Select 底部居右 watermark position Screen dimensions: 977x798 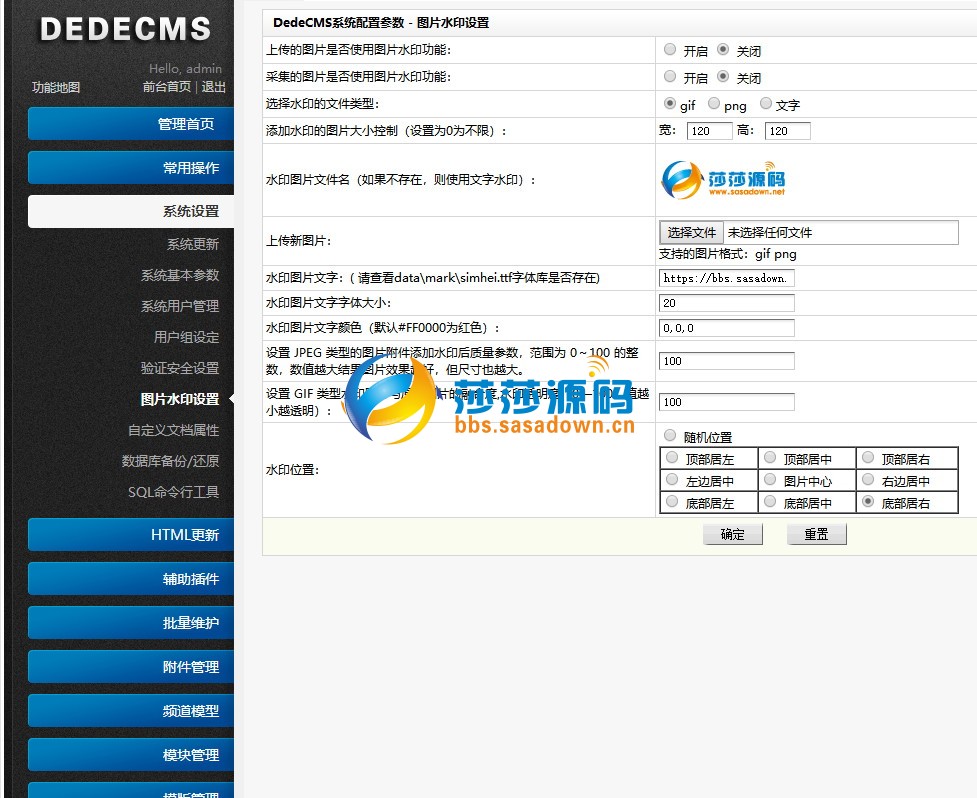[x=868, y=501]
